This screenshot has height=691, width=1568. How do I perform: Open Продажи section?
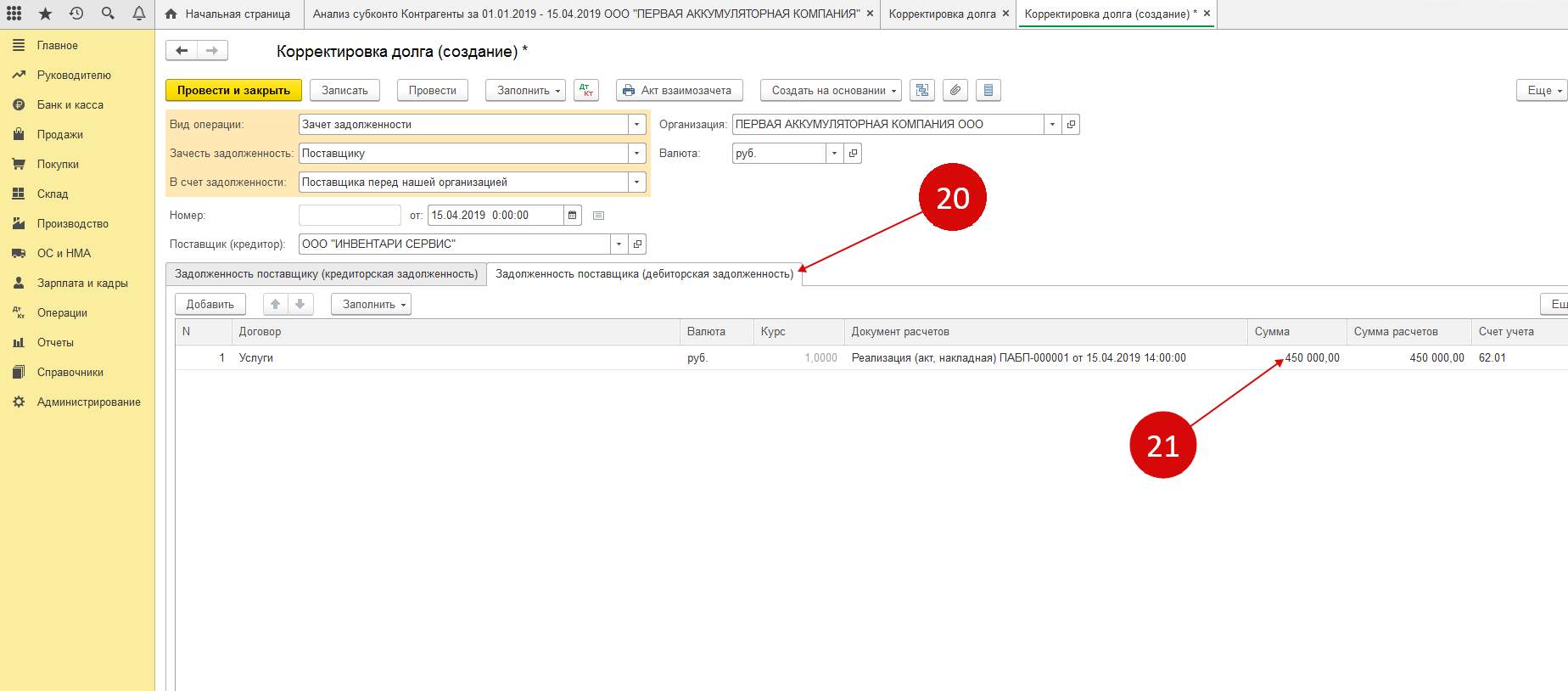[x=77, y=135]
